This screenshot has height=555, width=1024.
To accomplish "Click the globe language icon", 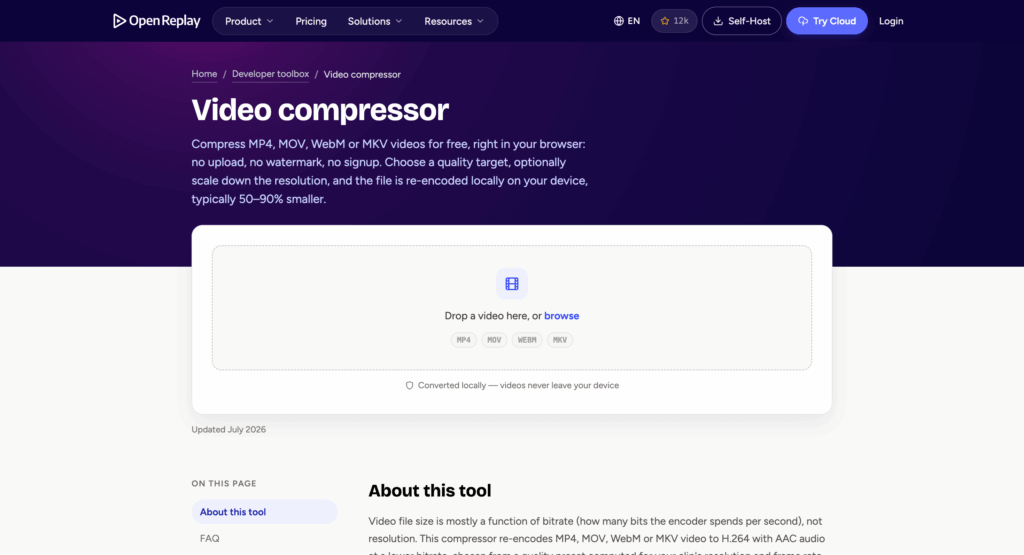I will click(618, 21).
